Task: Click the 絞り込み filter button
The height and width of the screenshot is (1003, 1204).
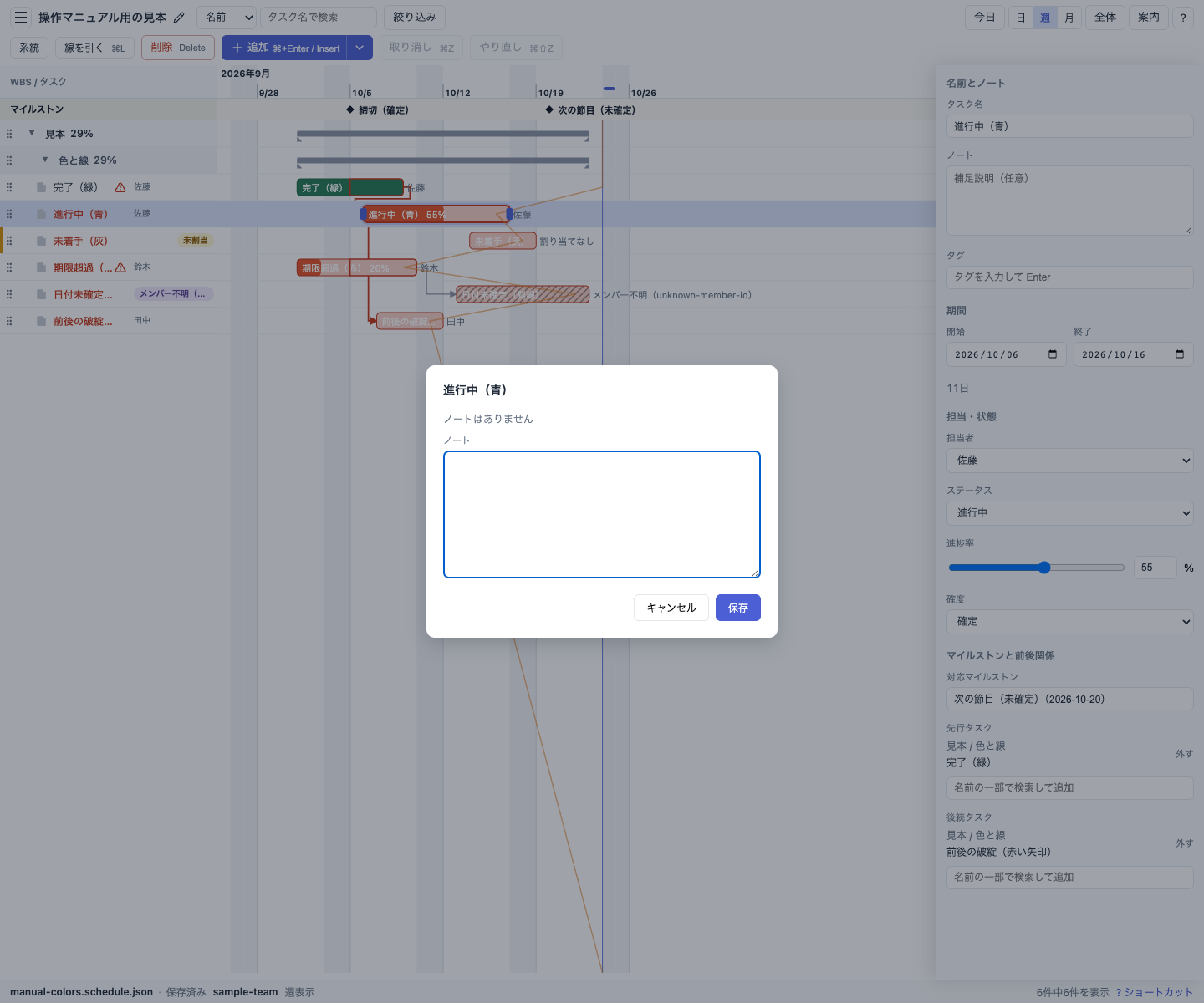Action: [415, 18]
